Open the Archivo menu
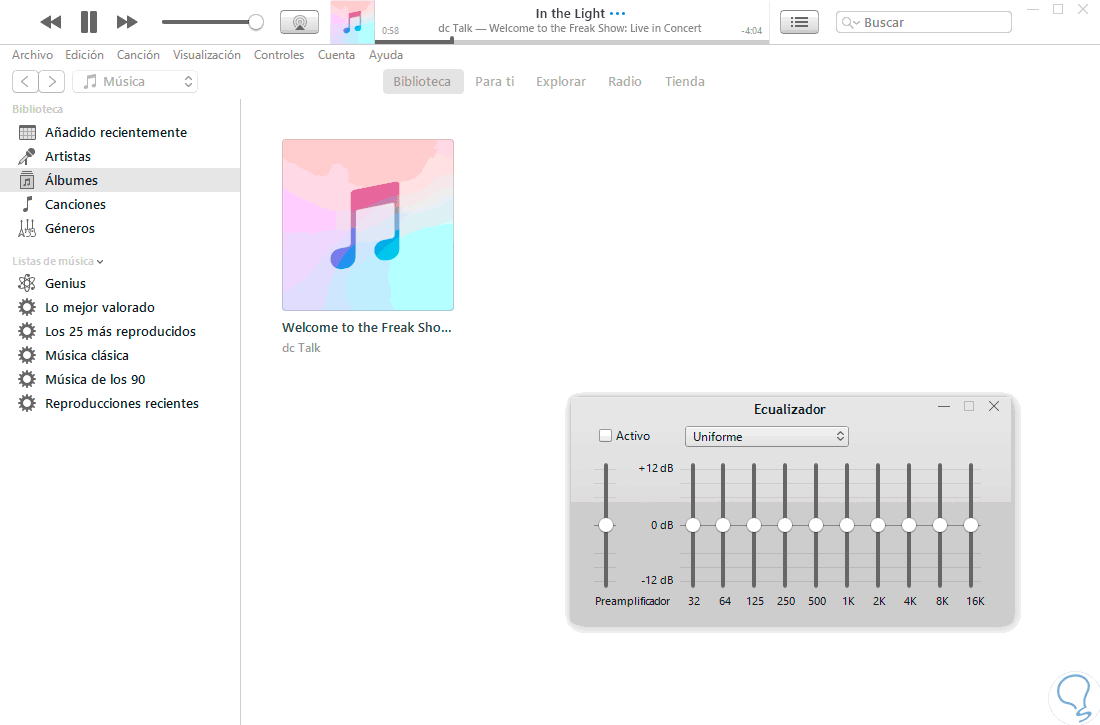 [x=32, y=55]
